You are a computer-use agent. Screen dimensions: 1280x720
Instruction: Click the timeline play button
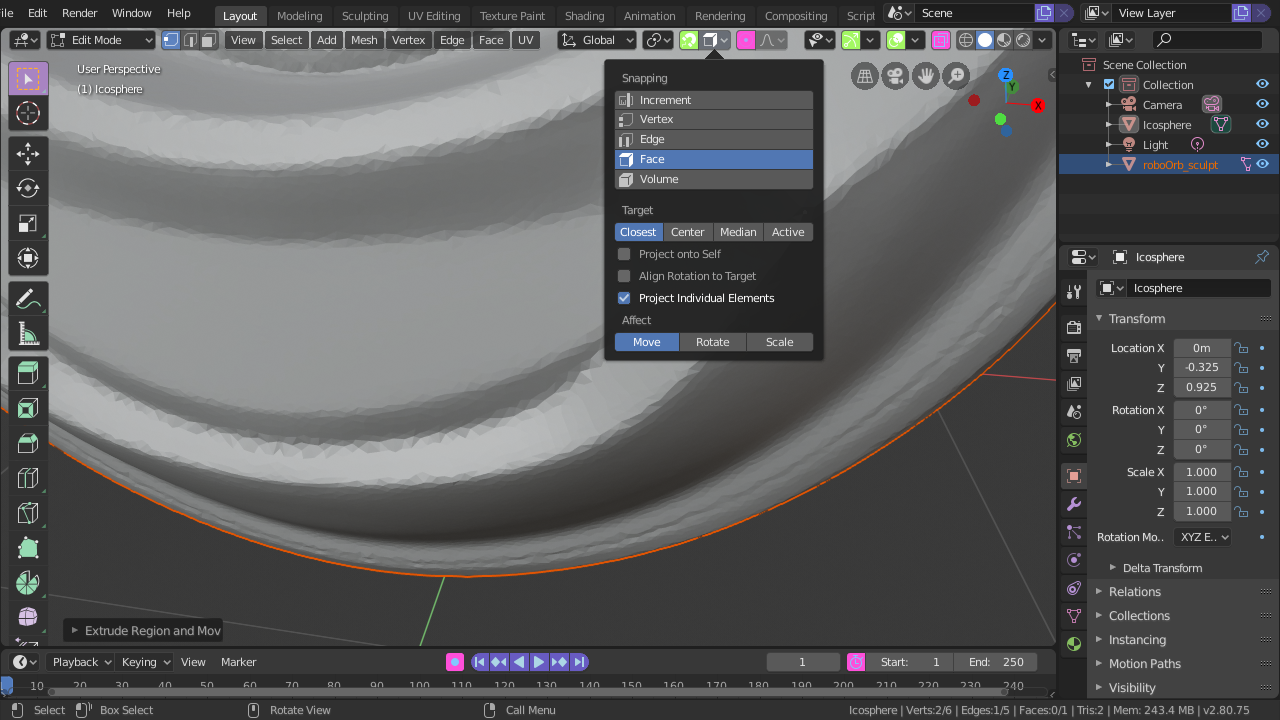539,662
